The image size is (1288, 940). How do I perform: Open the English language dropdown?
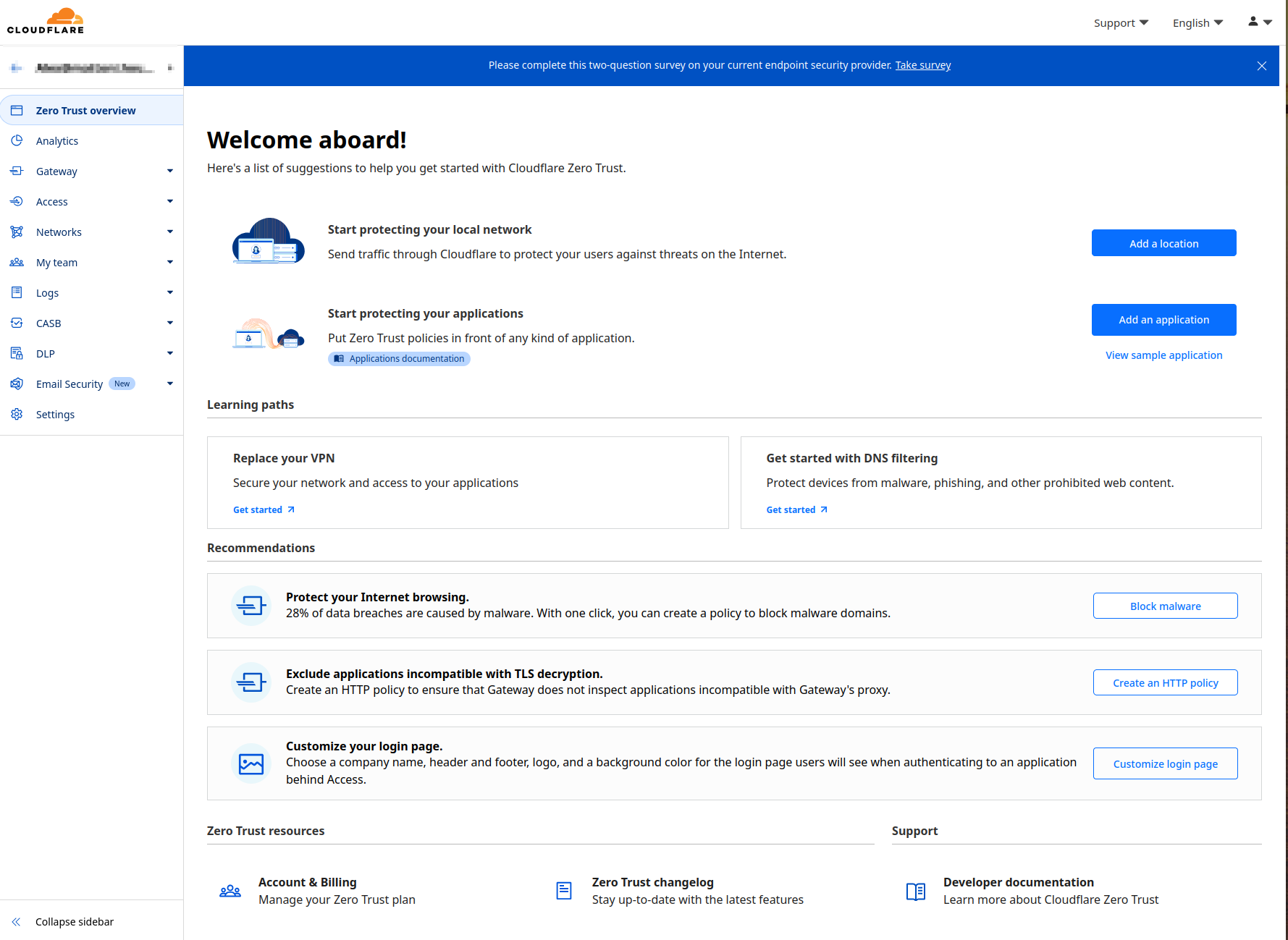(1197, 23)
